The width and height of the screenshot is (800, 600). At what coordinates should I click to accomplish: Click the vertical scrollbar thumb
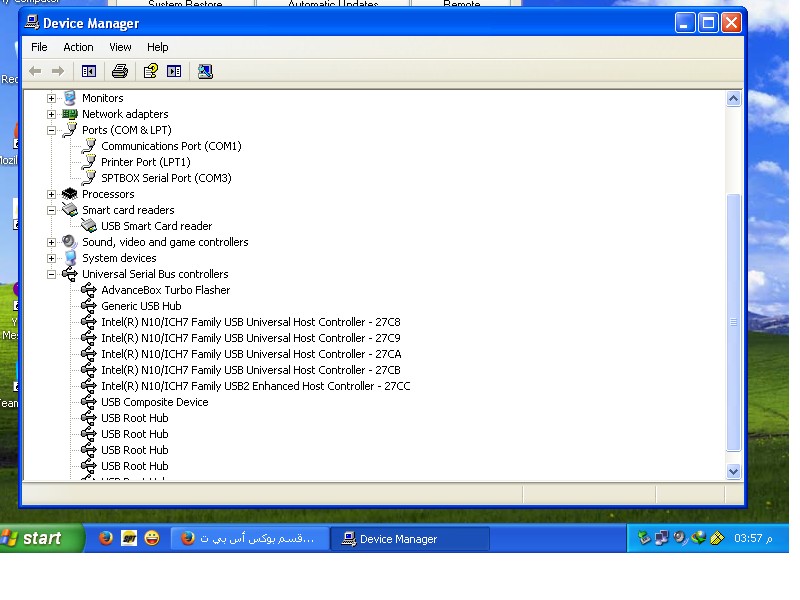pyautogui.click(x=734, y=322)
